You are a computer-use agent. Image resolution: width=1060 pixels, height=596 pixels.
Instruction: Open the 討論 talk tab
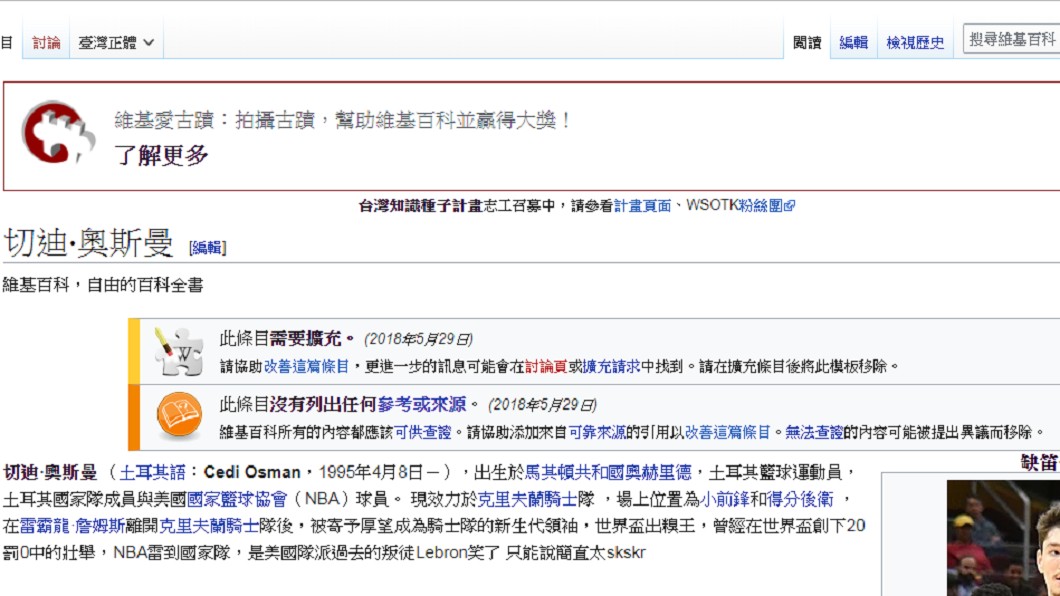click(46, 43)
